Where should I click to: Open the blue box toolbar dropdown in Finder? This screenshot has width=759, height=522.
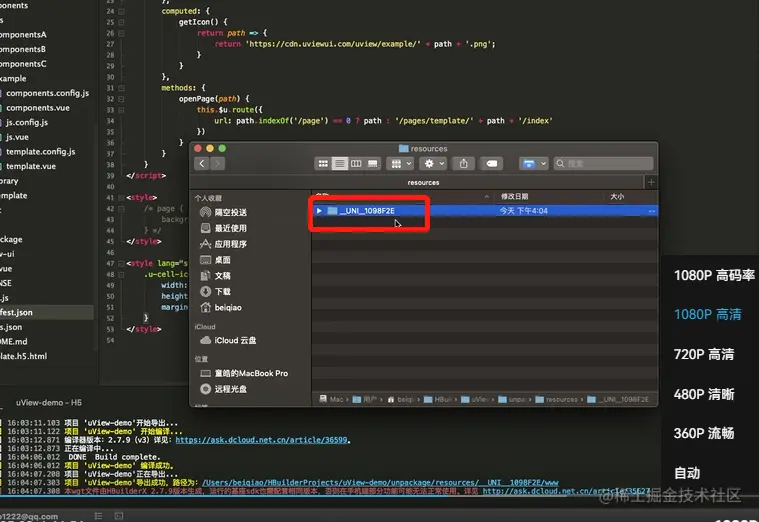tap(533, 164)
